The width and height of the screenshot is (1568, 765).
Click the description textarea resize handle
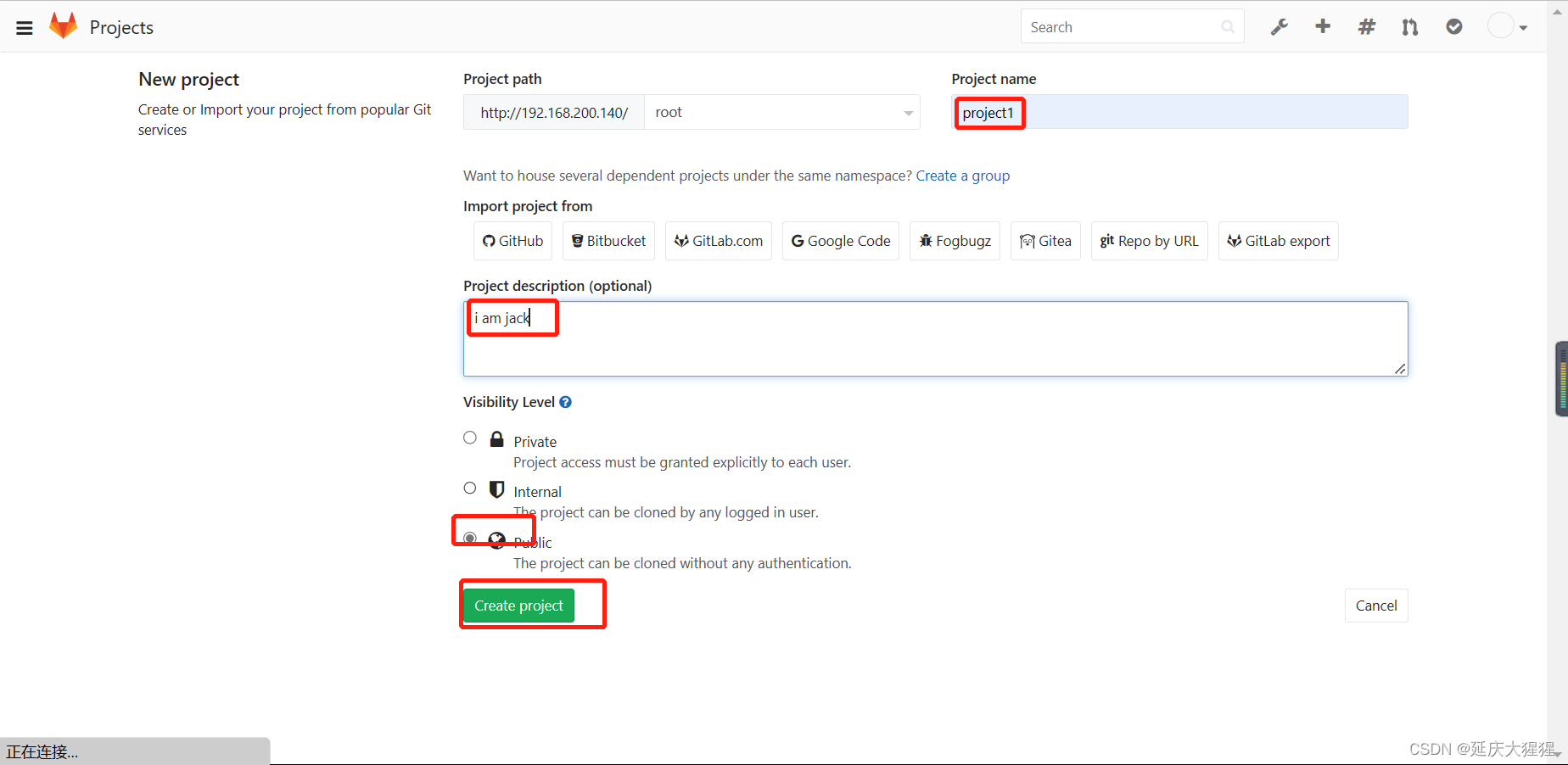[1400, 369]
